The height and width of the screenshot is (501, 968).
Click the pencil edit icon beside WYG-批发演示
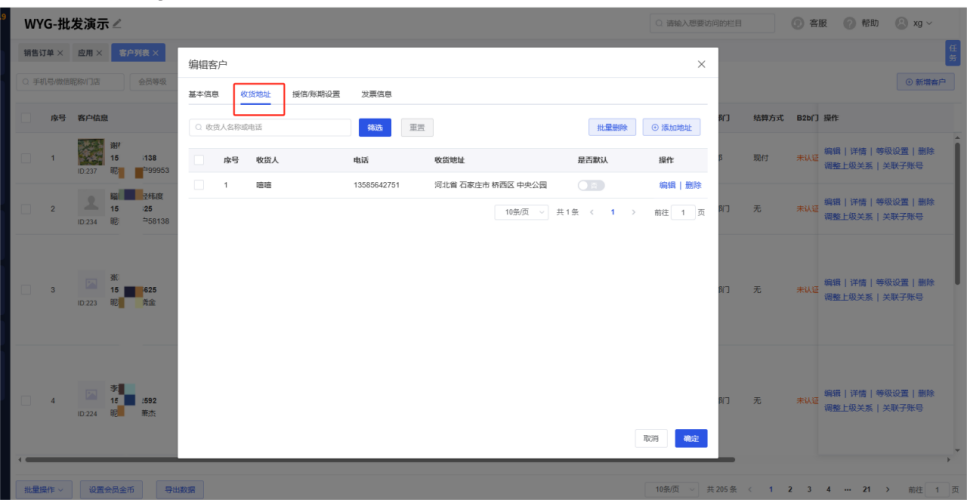[117, 23]
